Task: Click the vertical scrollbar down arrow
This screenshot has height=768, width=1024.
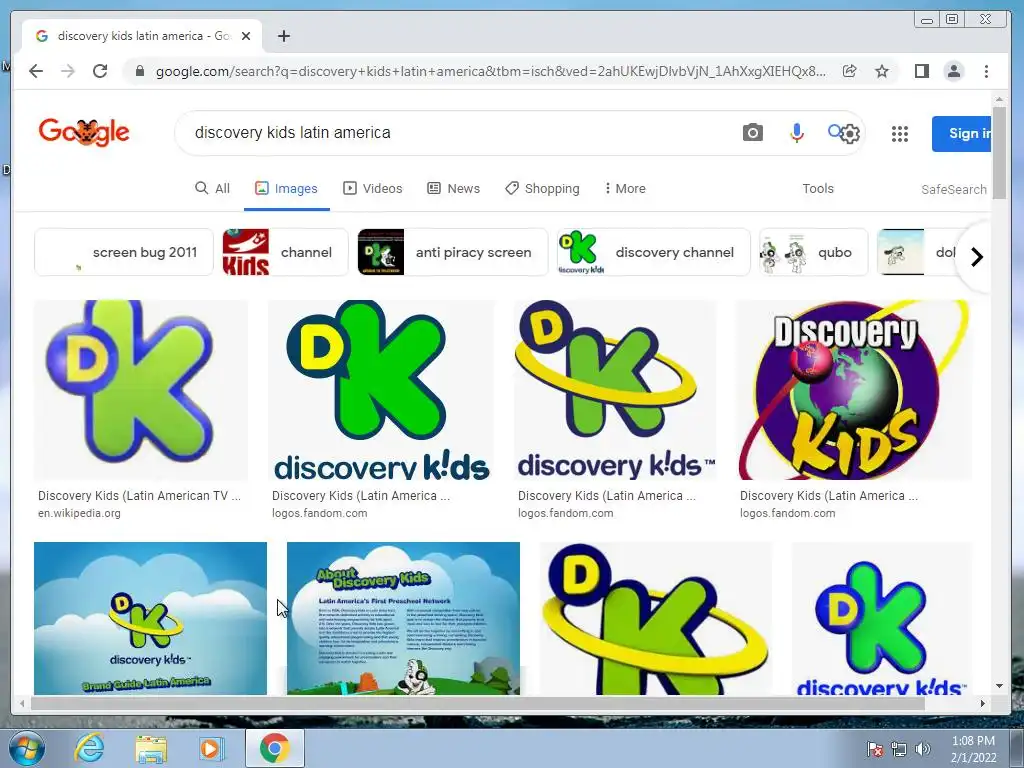Action: tap(999, 686)
